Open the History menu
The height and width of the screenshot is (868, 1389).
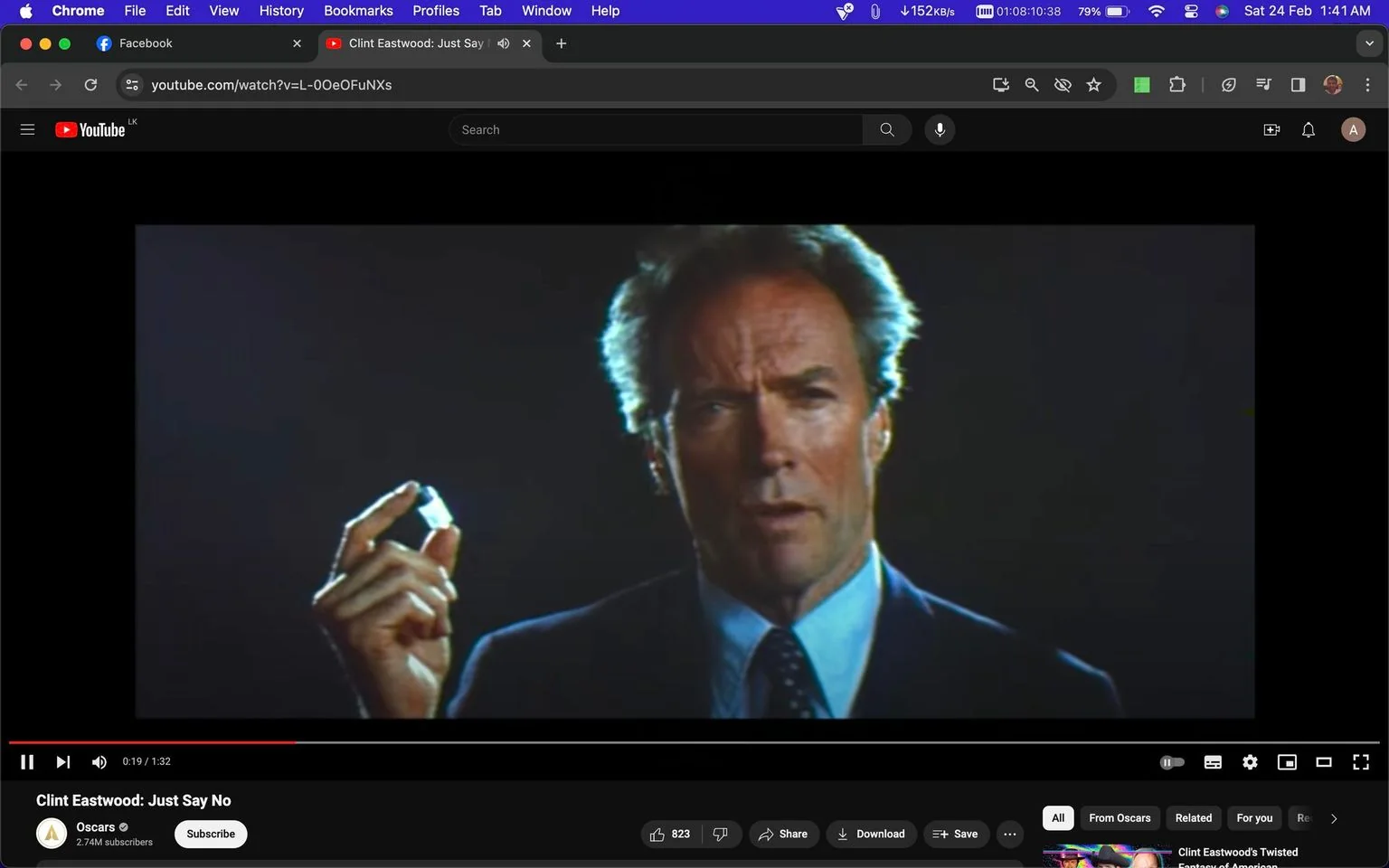click(x=281, y=11)
